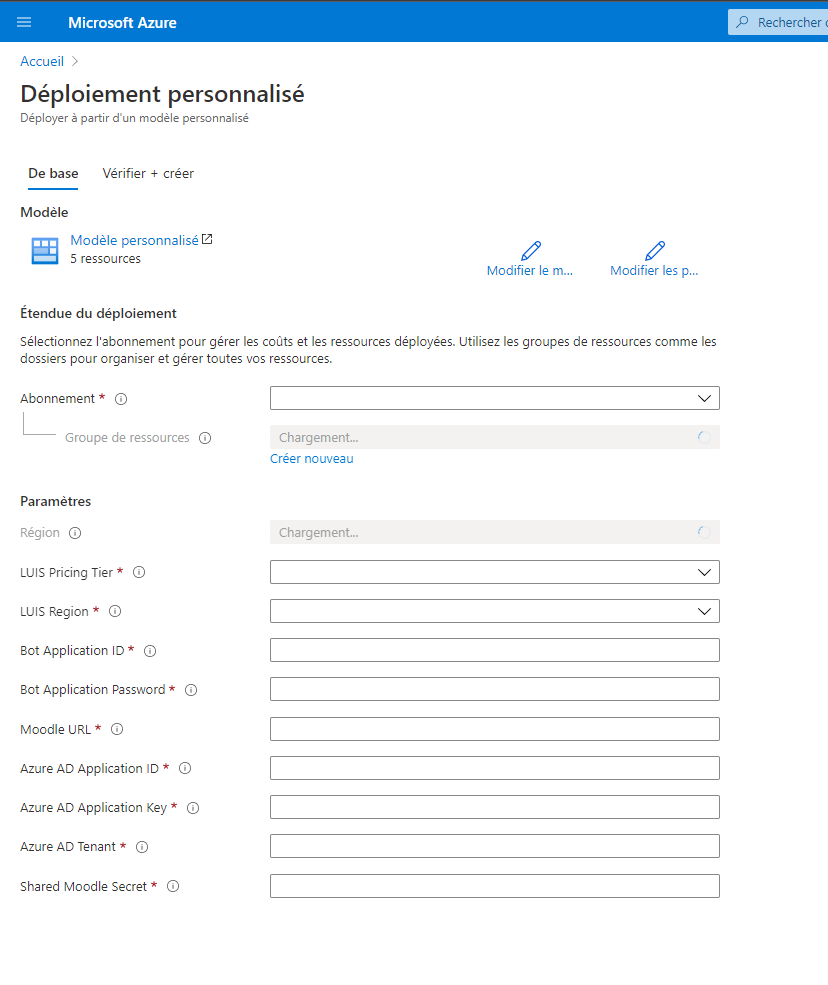The height and width of the screenshot is (985, 828).
Task: Focus the Moodle URL field
Action: pos(495,729)
